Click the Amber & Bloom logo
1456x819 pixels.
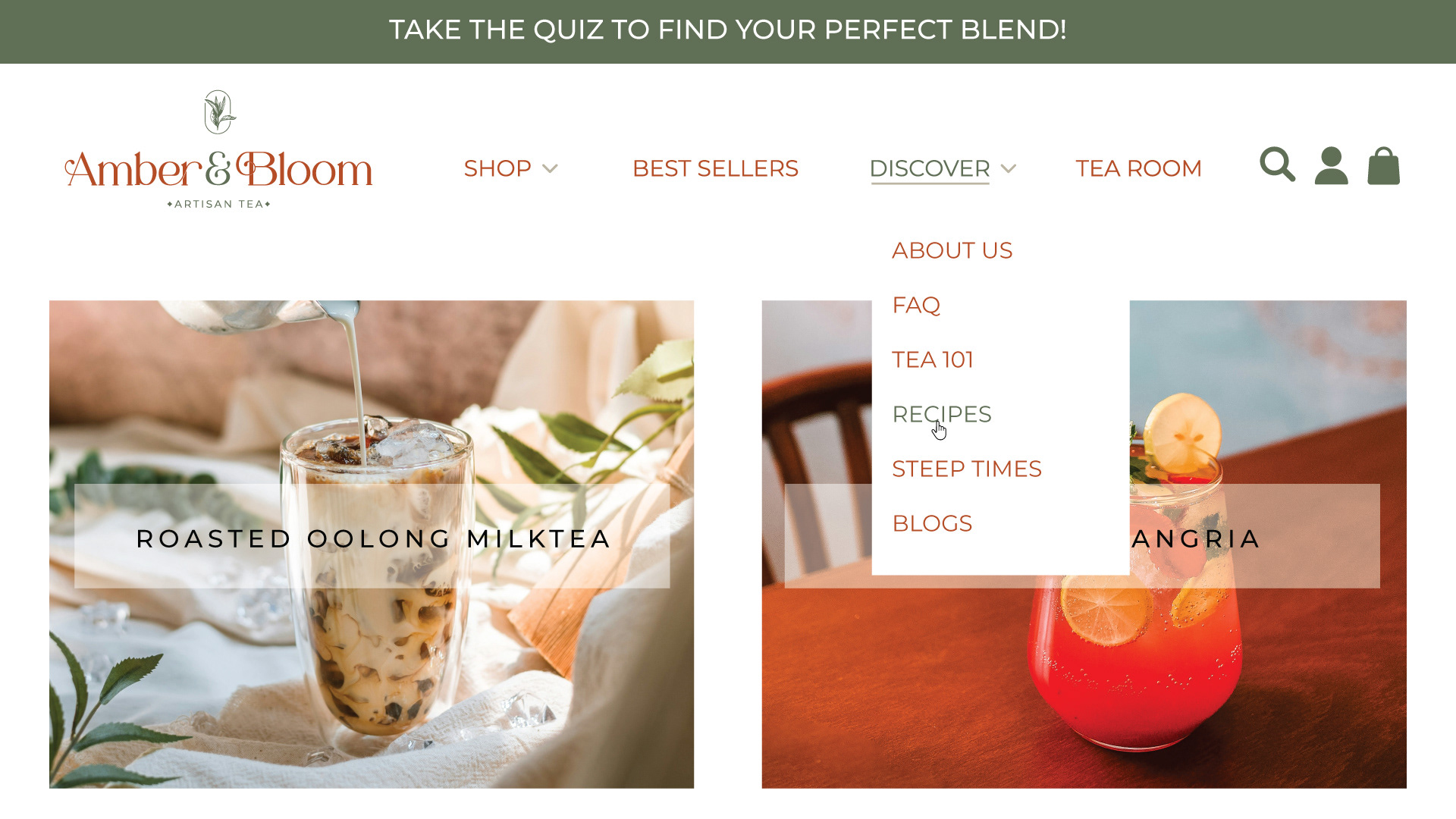click(218, 170)
